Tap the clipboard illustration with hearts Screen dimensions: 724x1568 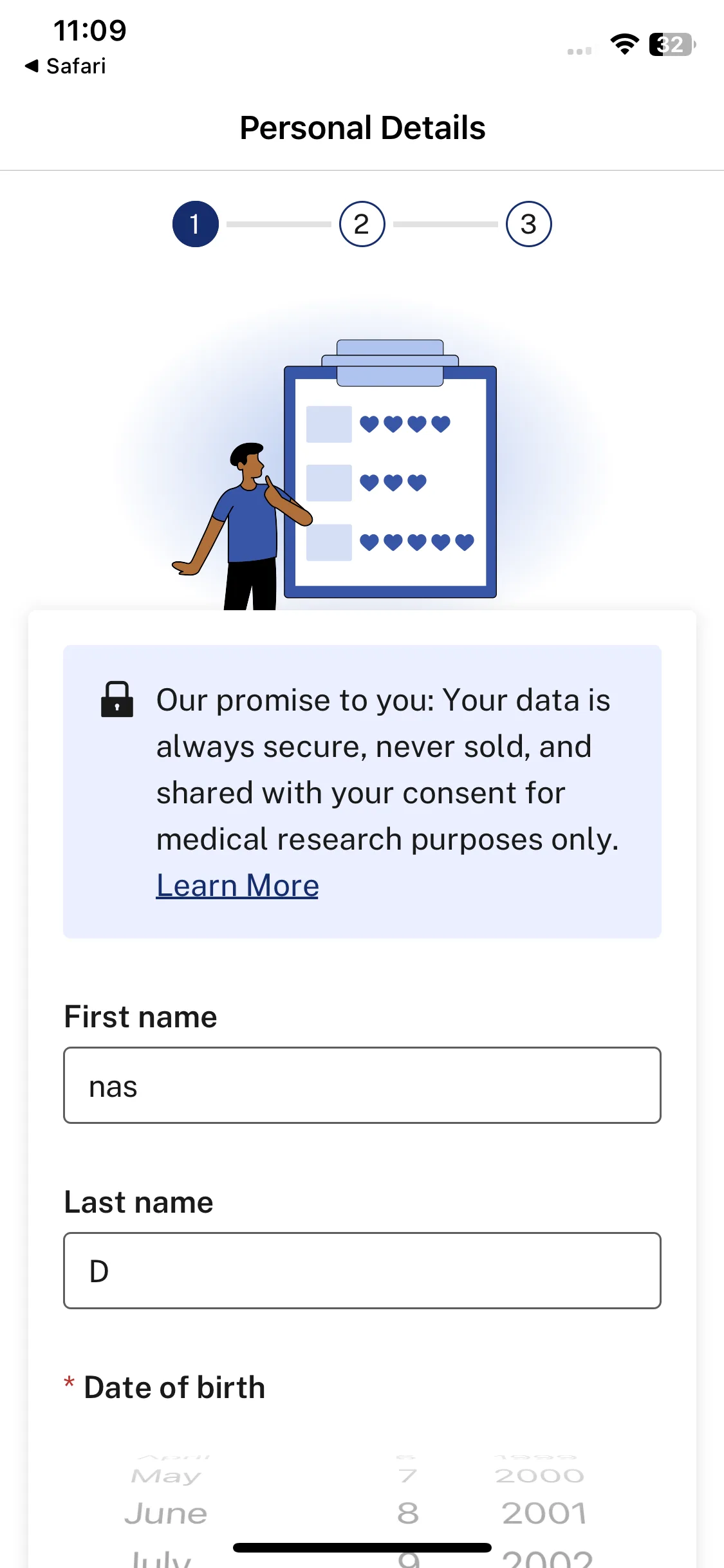(390, 470)
